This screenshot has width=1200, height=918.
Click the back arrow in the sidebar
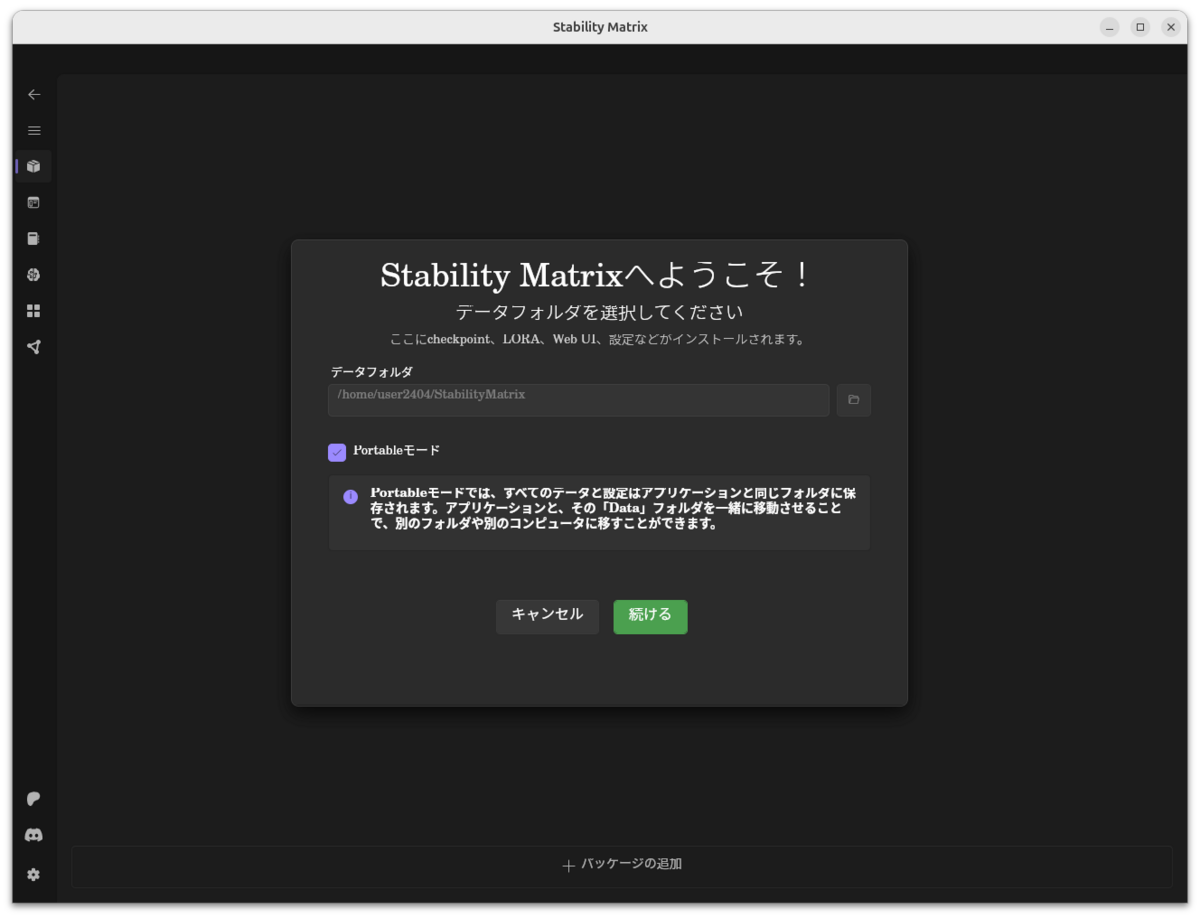(x=34, y=94)
